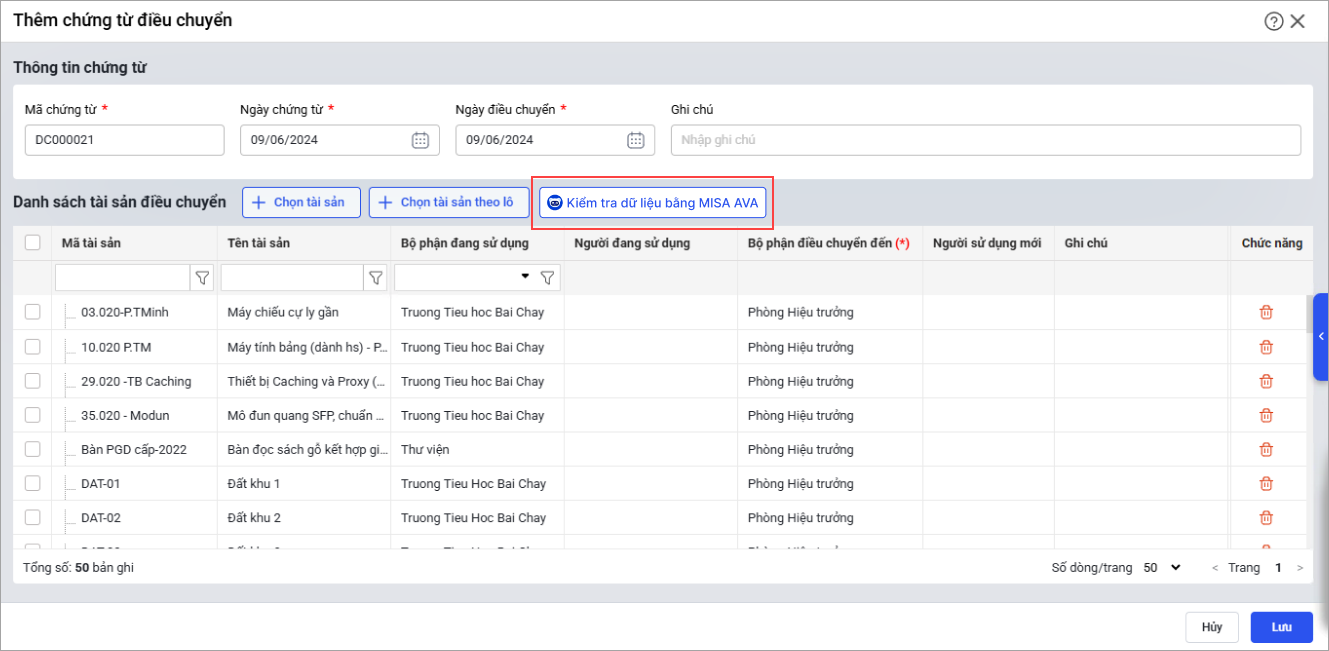
Task: Click filter icon for Tên tài sản column
Action: pyautogui.click(x=376, y=278)
